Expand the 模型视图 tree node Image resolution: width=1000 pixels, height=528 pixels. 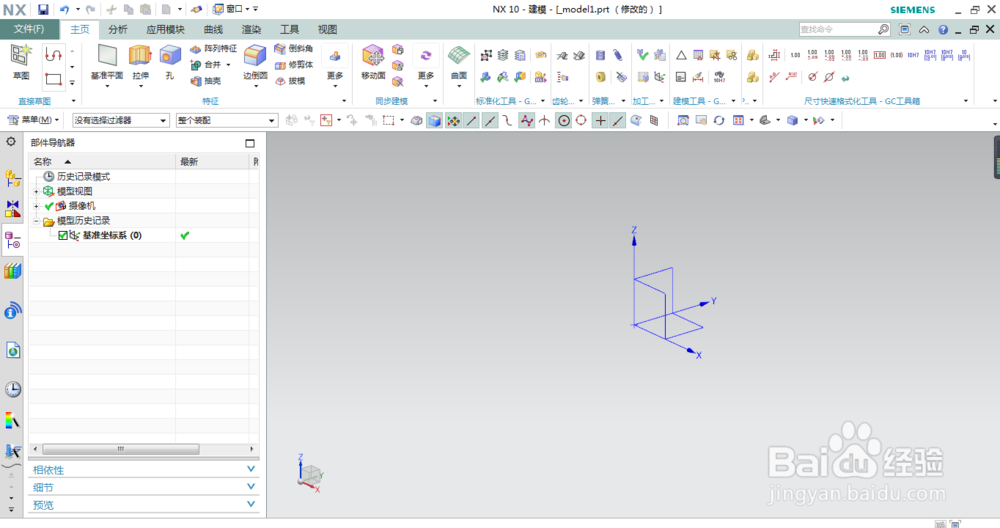point(36,191)
